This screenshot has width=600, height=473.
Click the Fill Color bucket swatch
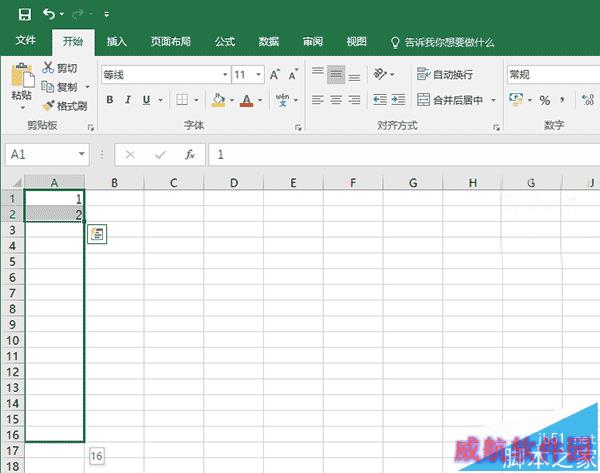(218, 100)
